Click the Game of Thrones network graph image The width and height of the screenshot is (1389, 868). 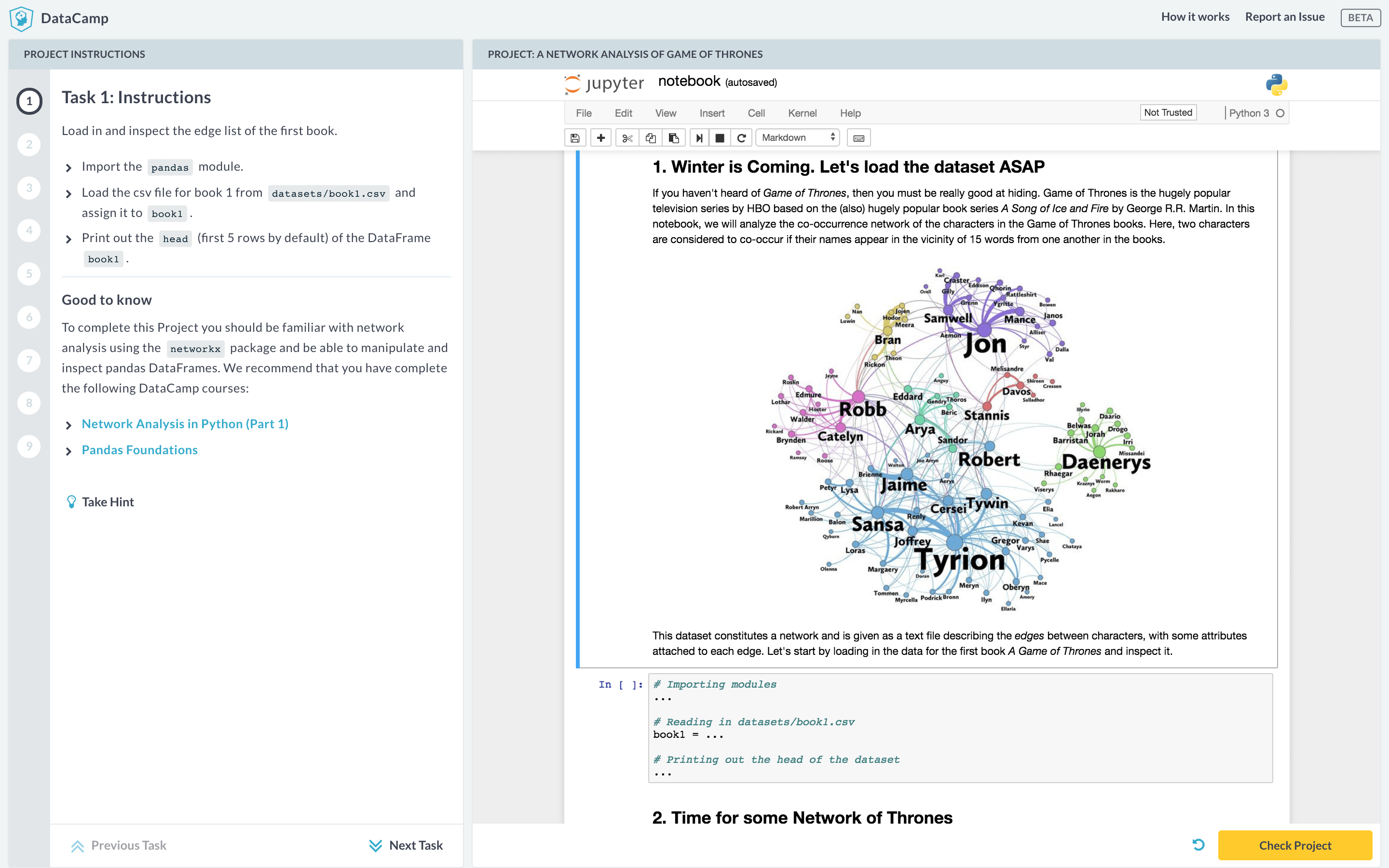coord(957,439)
